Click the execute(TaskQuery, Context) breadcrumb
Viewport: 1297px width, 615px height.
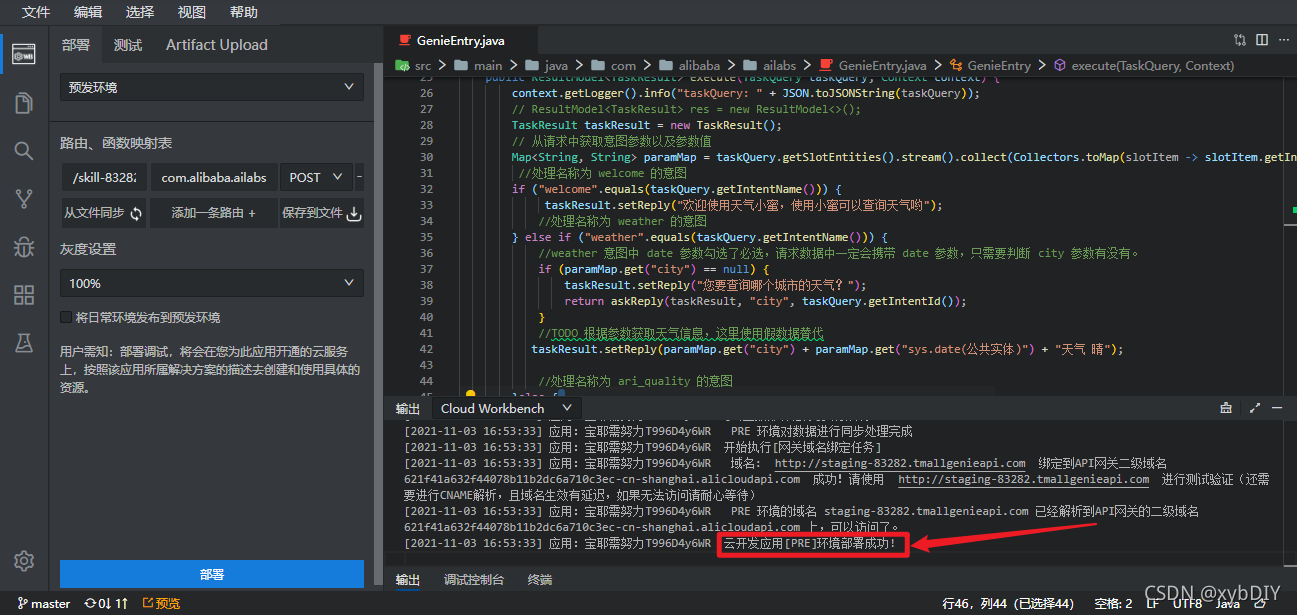pos(1143,65)
